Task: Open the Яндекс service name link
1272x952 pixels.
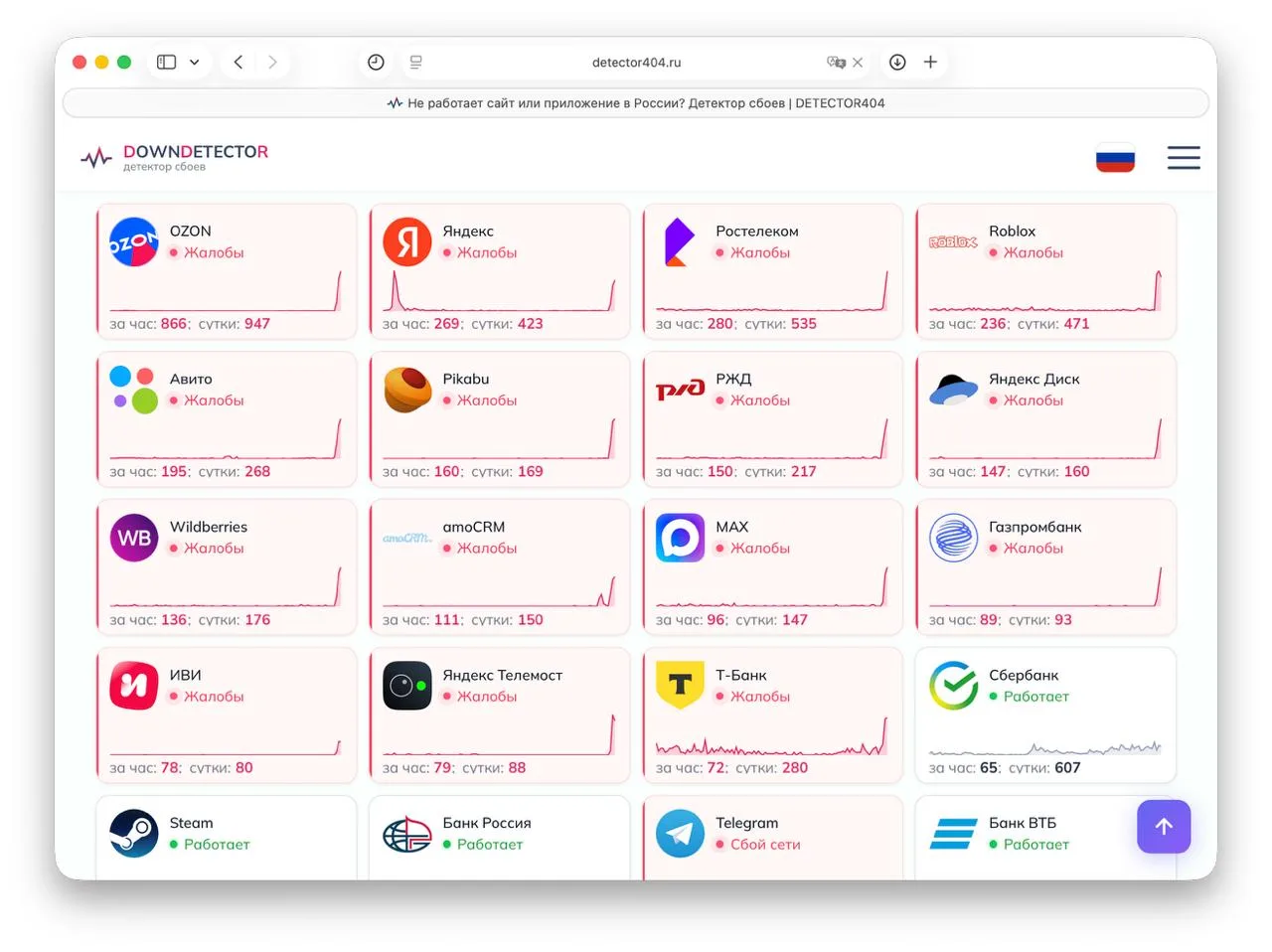Action: pyautogui.click(x=468, y=231)
